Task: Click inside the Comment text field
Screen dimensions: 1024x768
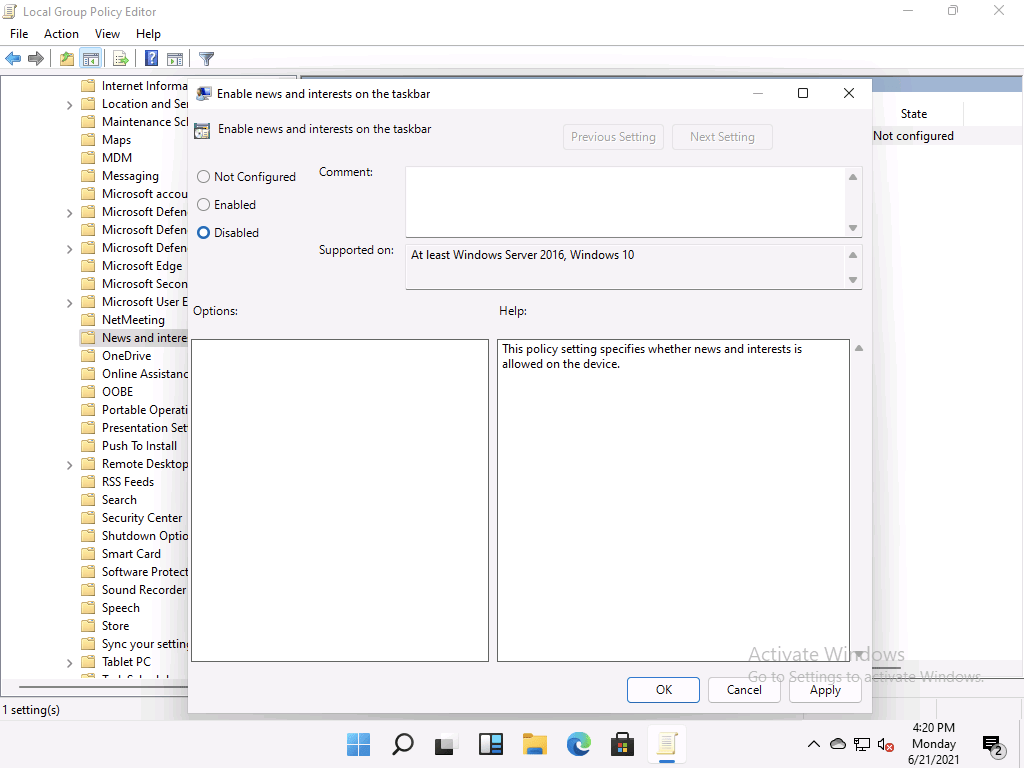Action: pyautogui.click(x=625, y=200)
